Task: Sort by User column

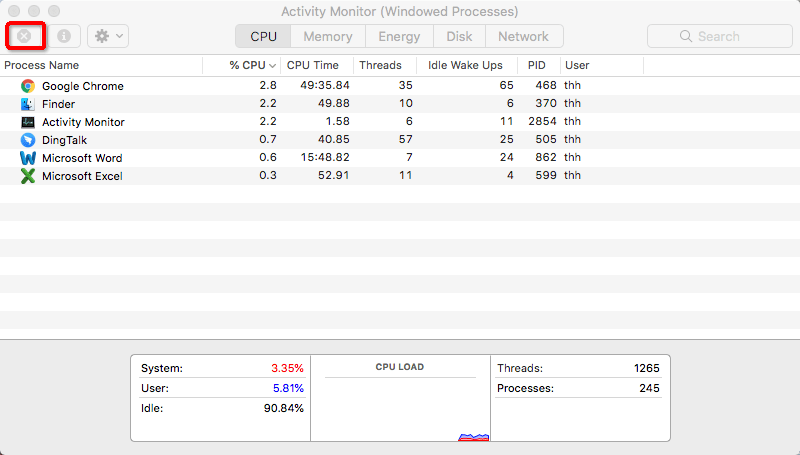Action: click(602, 65)
